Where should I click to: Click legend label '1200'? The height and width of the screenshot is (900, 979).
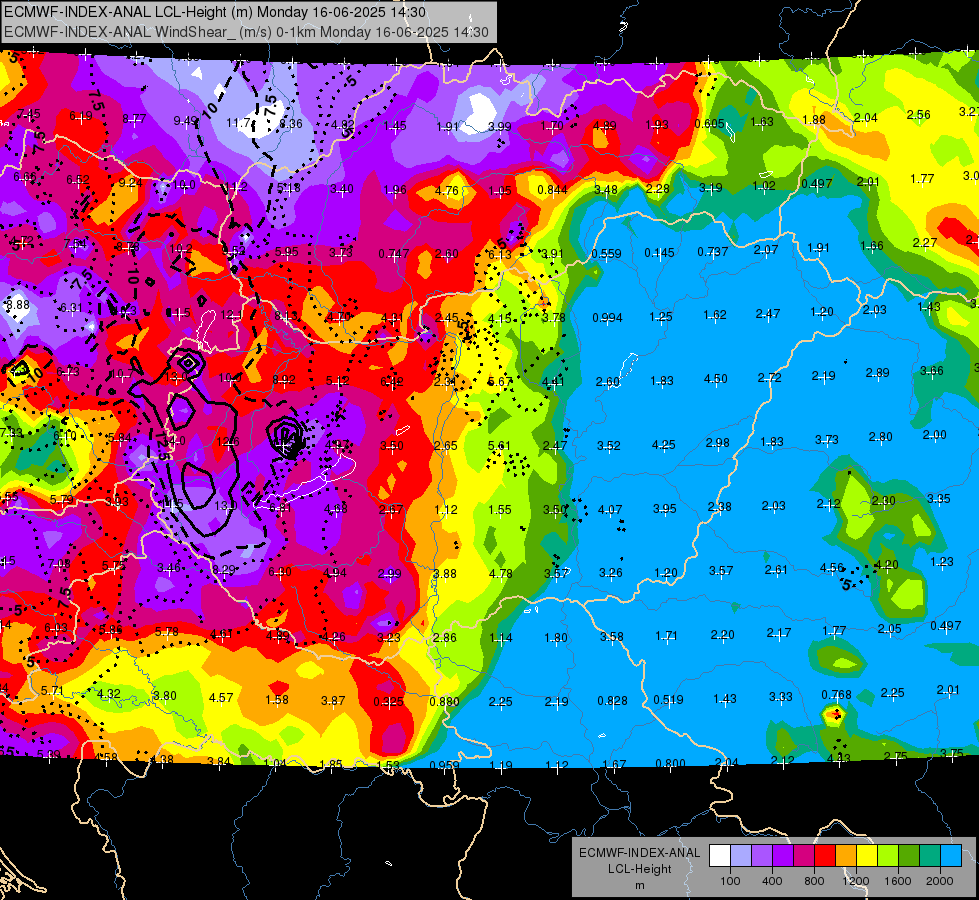[856, 881]
